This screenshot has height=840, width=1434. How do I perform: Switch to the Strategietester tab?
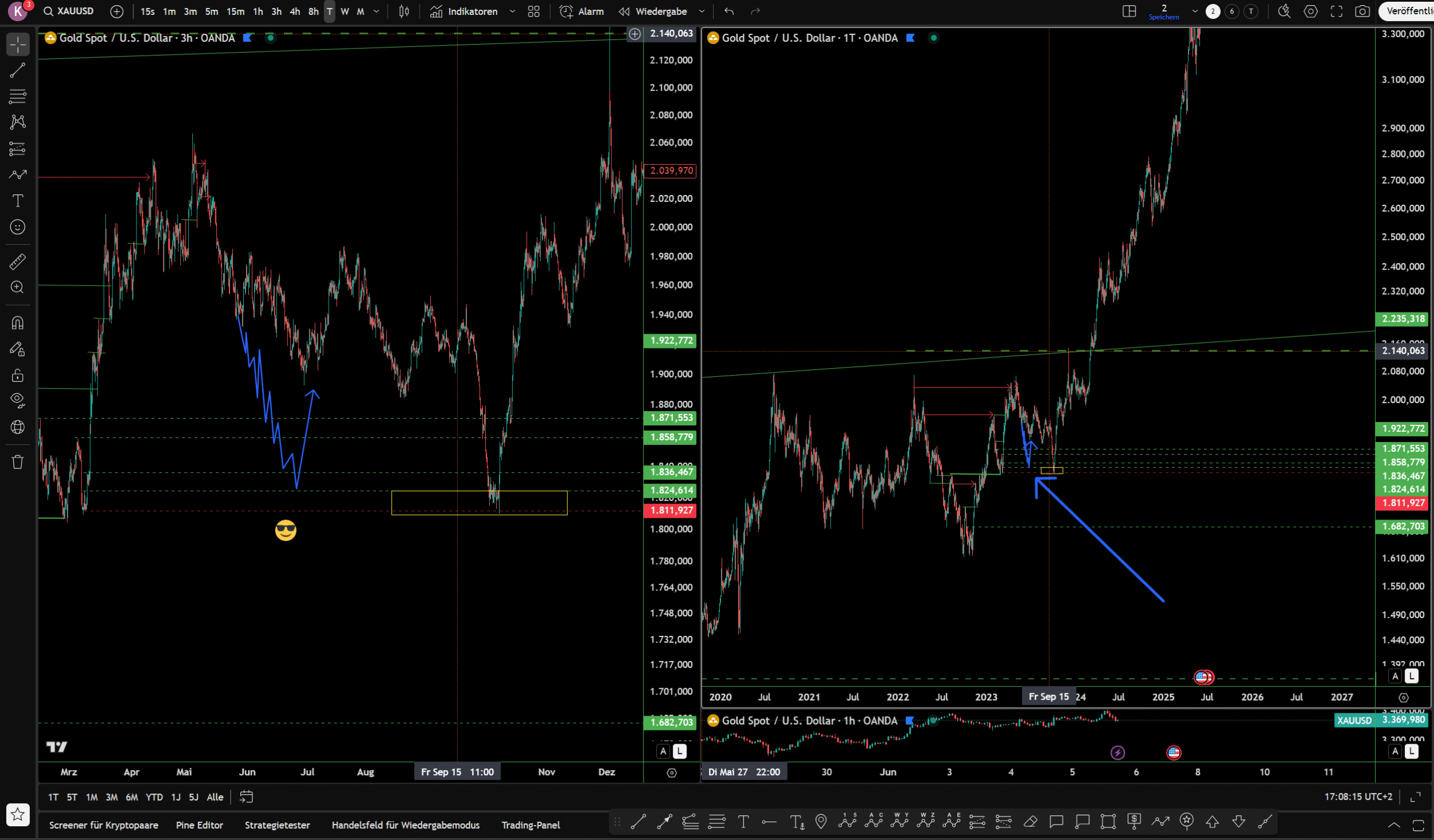277,825
